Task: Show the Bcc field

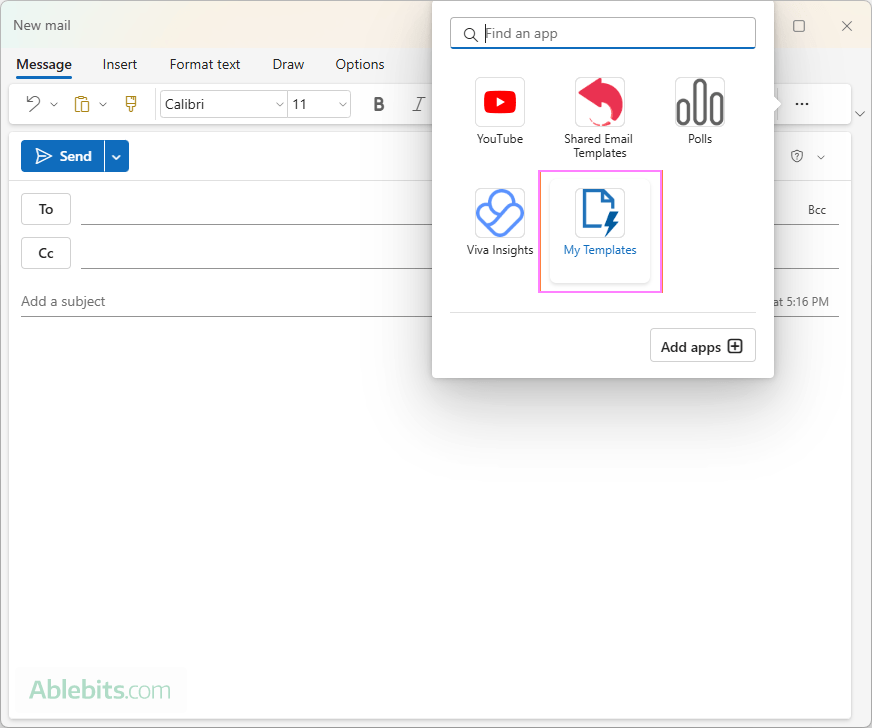Action: point(816,210)
